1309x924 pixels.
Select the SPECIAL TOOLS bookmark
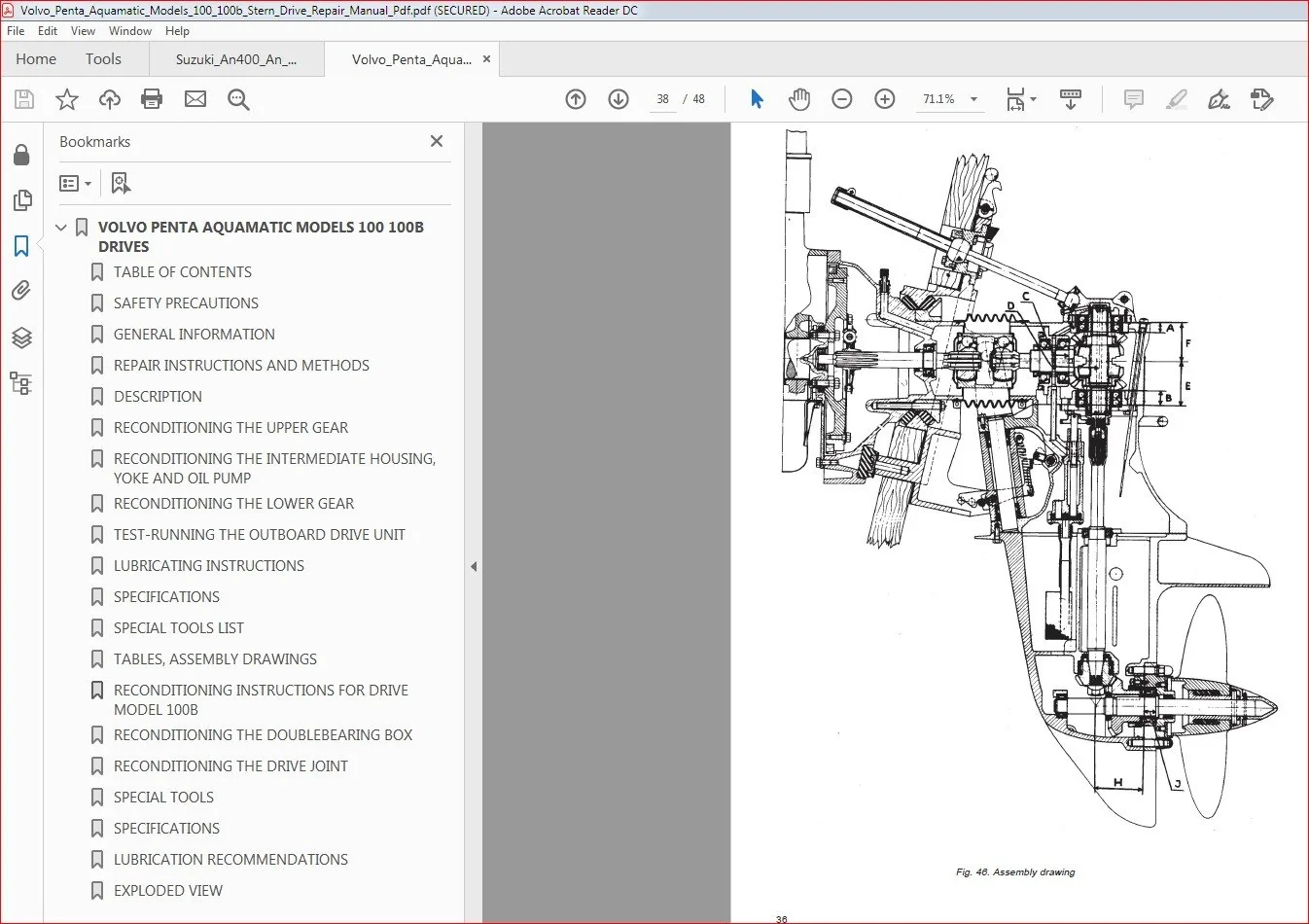(x=163, y=798)
